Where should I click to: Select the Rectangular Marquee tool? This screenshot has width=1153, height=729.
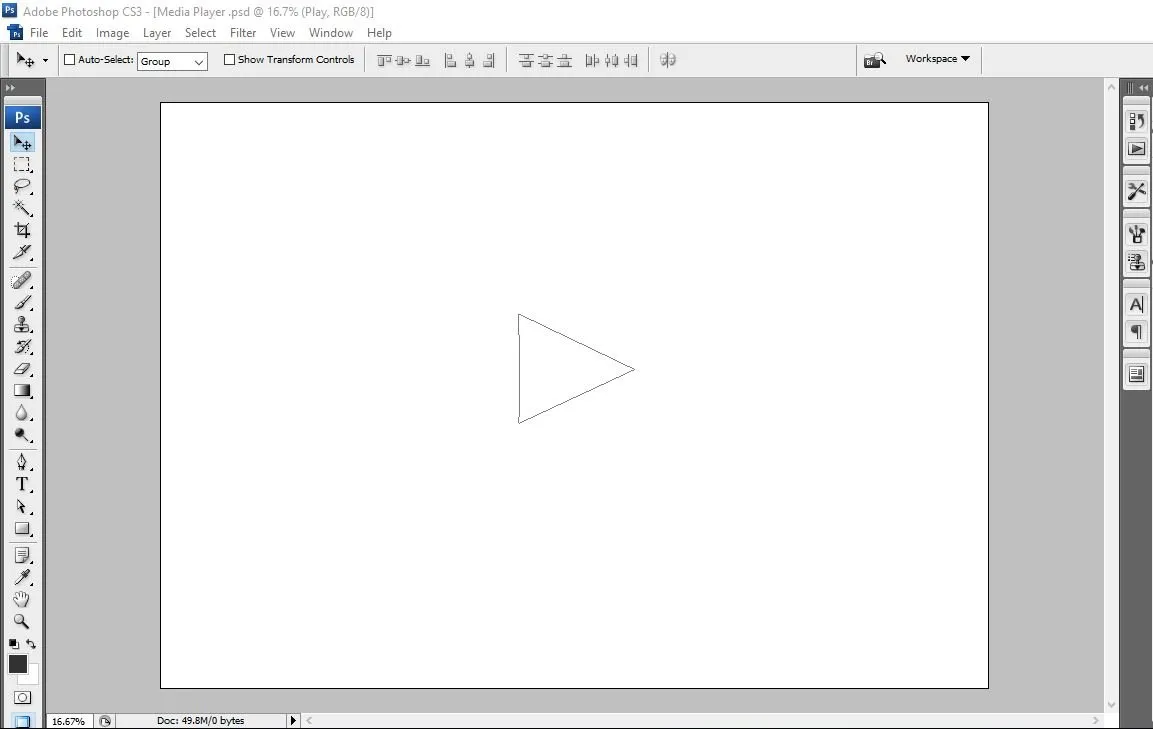coord(22,164)
